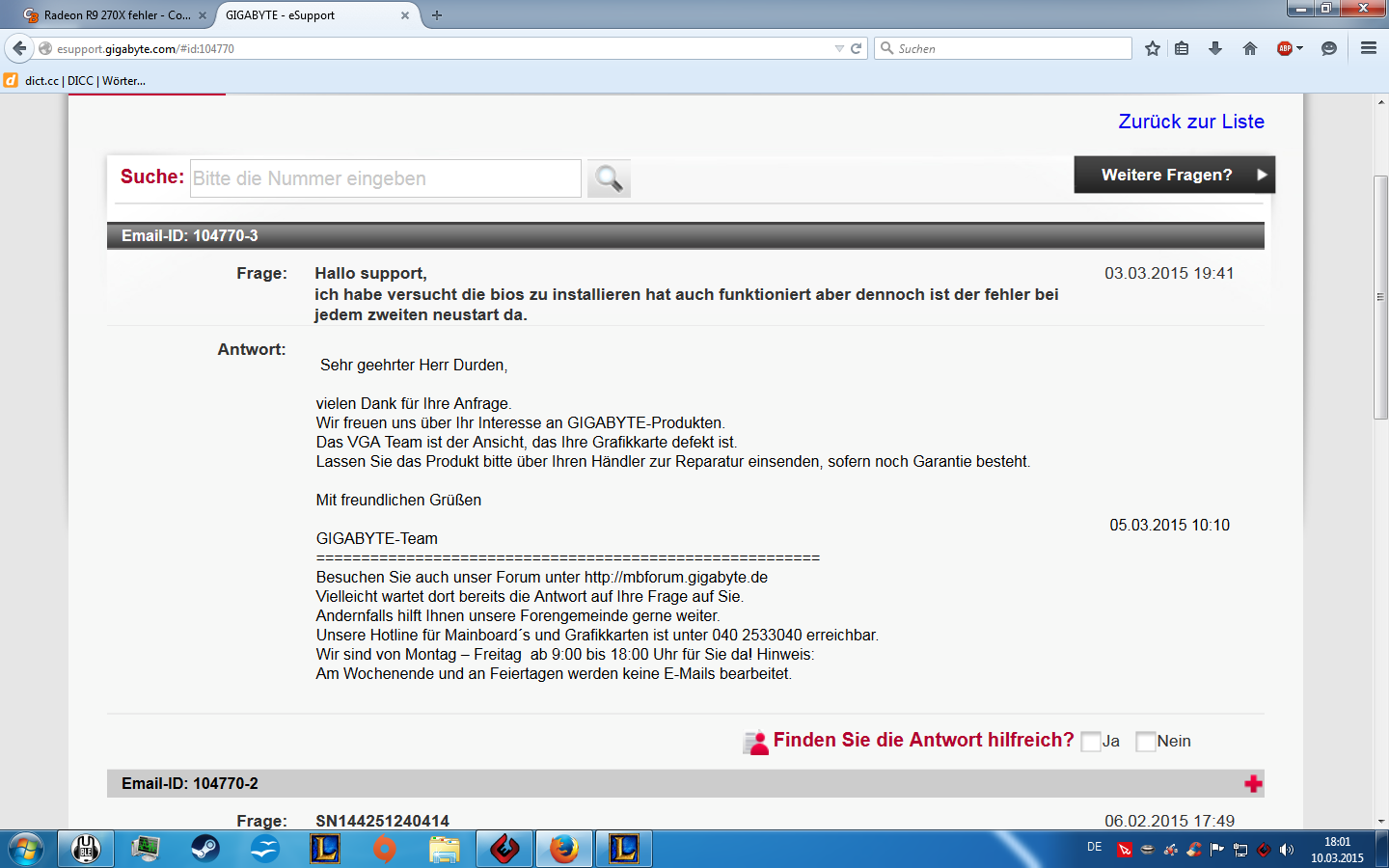
Task: Focus the 'Bitte die Nummer eingeben' search field
Action: click(x=386, y=178)
